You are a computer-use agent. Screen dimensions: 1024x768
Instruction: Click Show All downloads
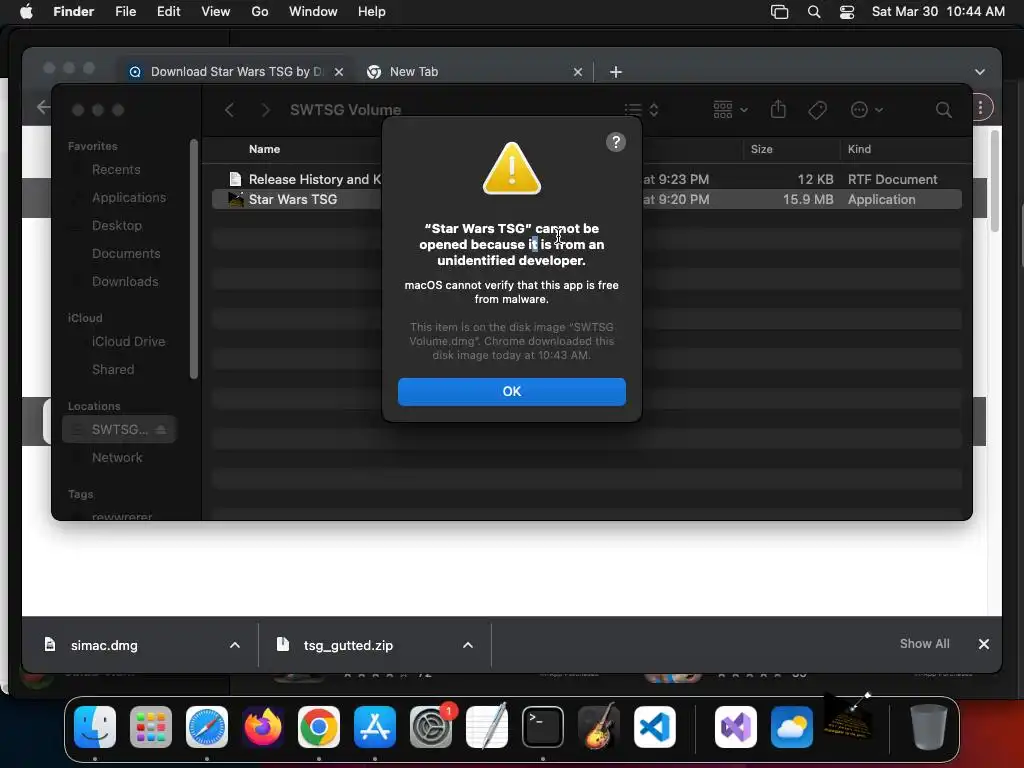924,644
